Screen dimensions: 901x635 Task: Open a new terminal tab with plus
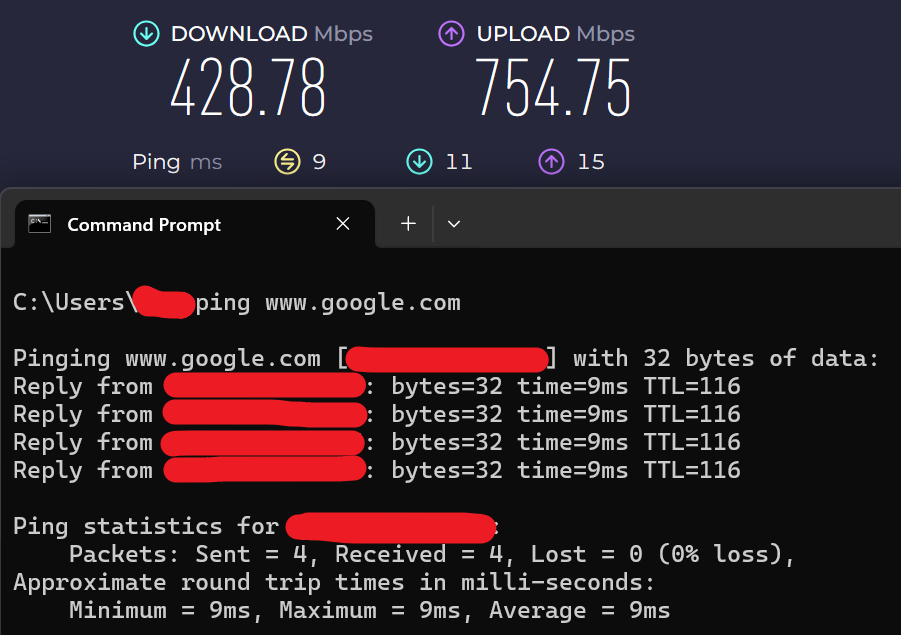tap(409, 224)
